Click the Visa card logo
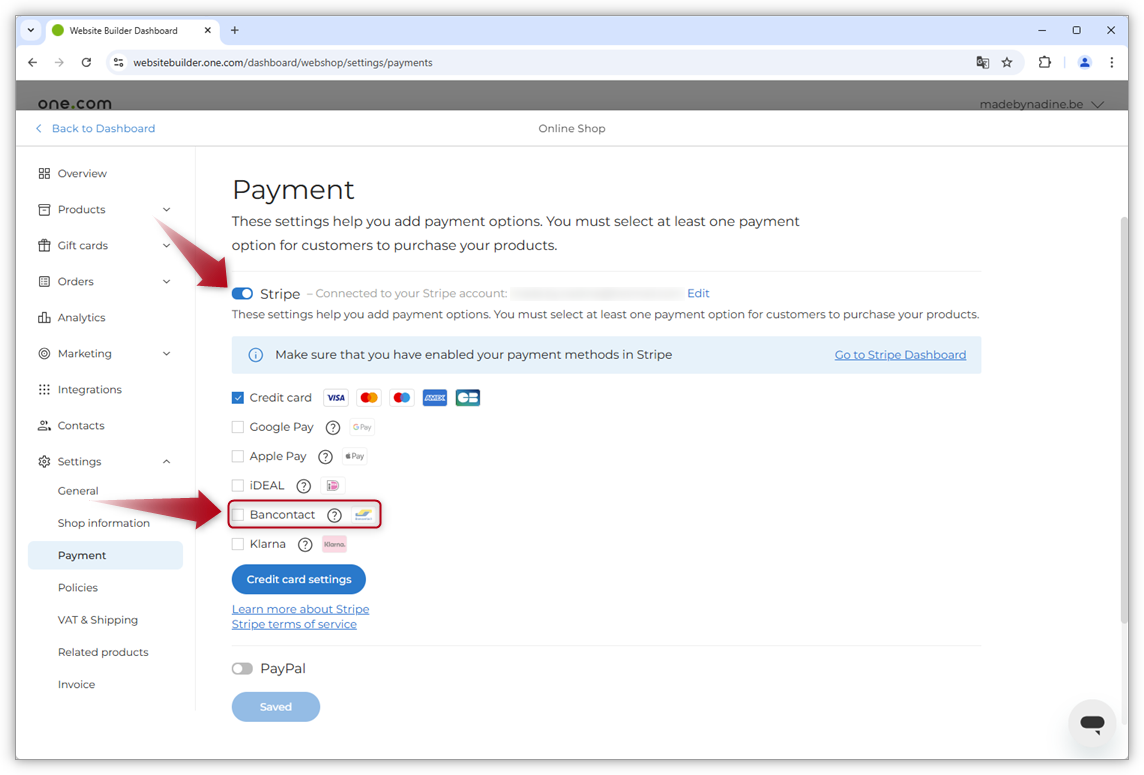The width and height of the screenshot is (1144, 775). point(336,398)
